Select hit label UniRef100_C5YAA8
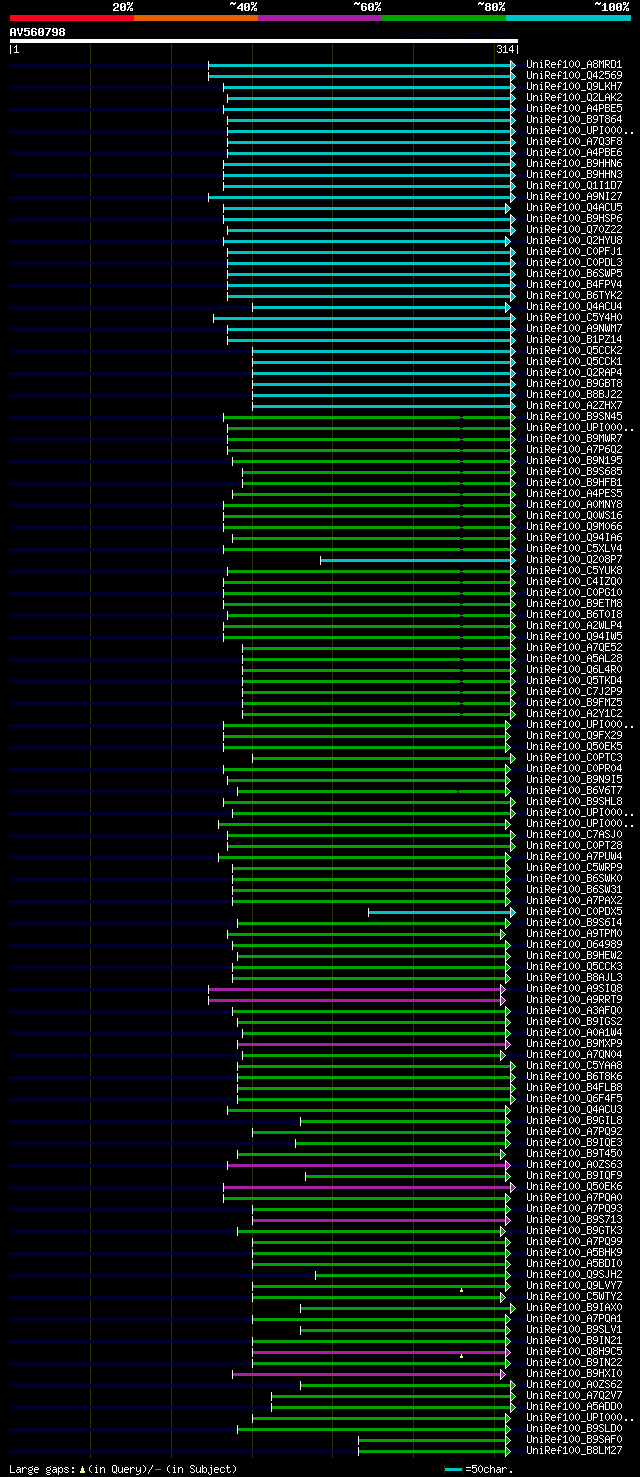Screen dimensions: 640x1477 coord(574,1065)
